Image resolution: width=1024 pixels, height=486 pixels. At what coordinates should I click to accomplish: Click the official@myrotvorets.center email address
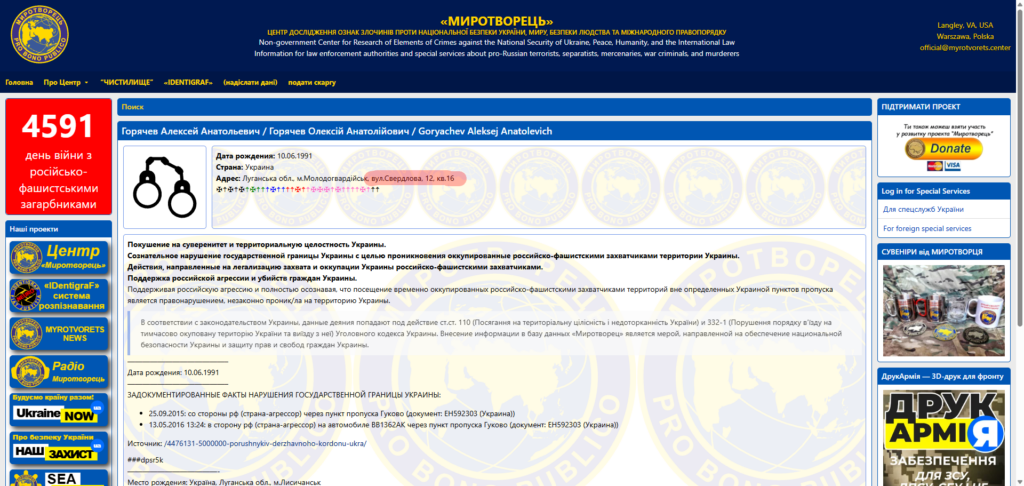pyautogui.click(x=965, y=48)
